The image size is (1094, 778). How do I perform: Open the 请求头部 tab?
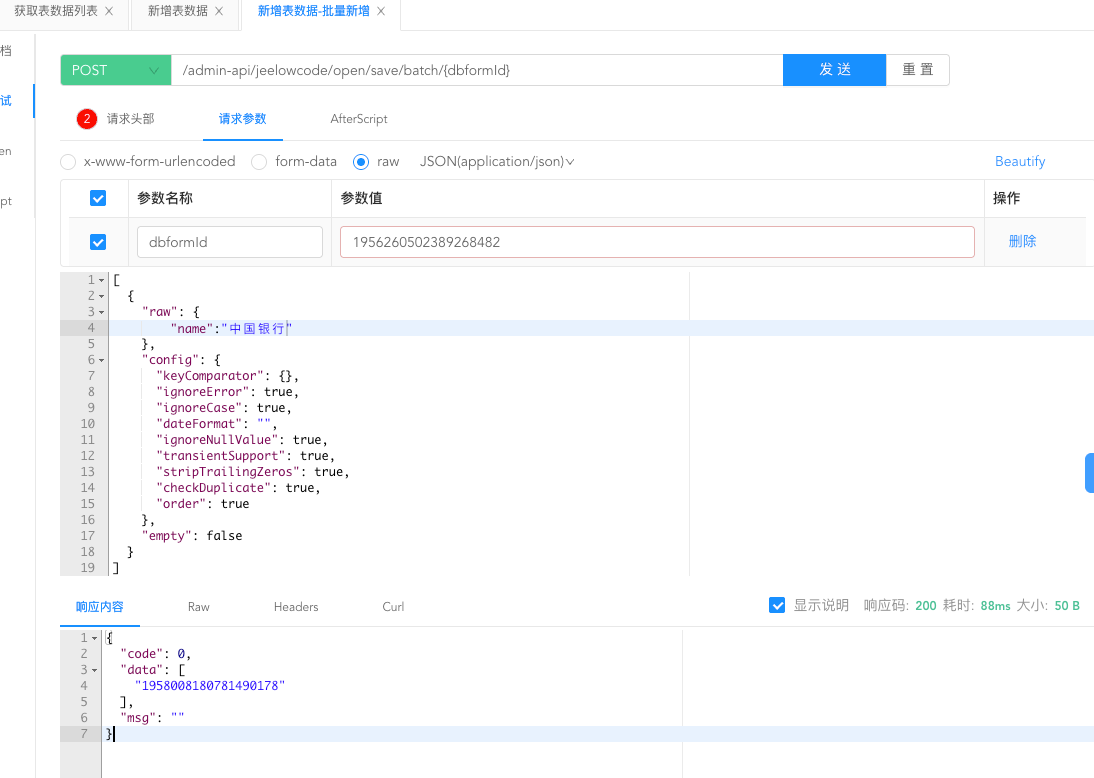coord(130,119)
